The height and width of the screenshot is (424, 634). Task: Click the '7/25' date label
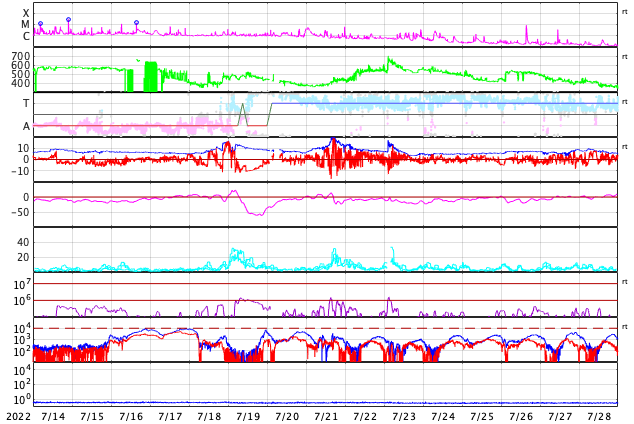[x=482, y=416]
